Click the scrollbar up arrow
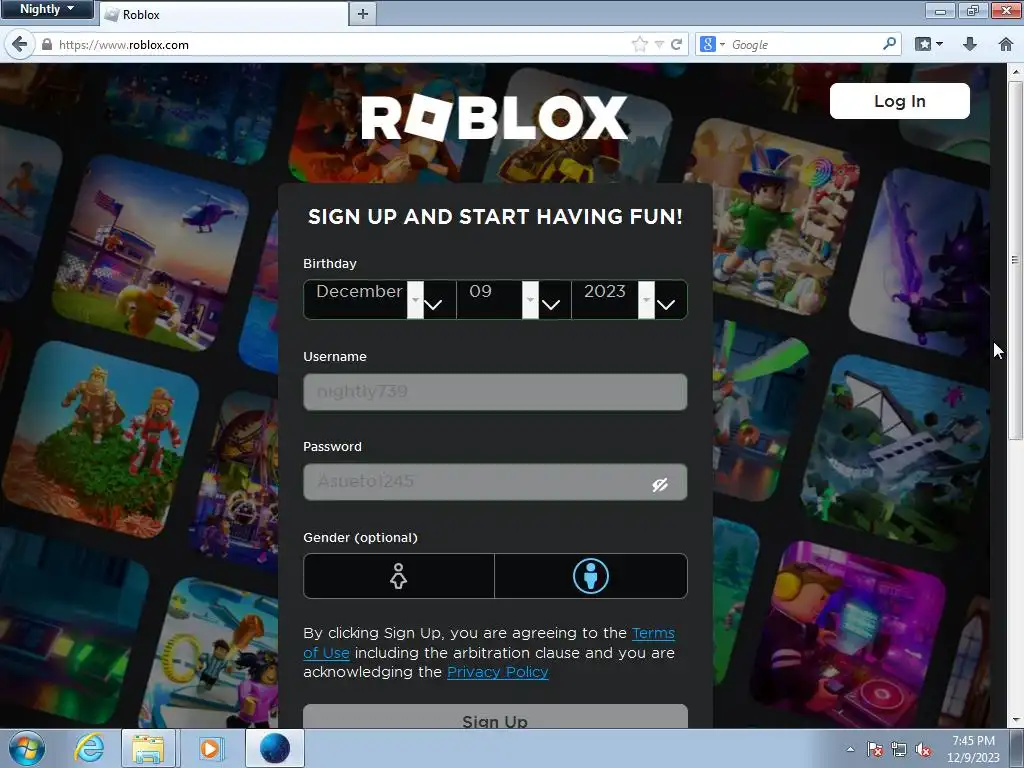This screenshot has width=1024, height=768. (1016, 71)
